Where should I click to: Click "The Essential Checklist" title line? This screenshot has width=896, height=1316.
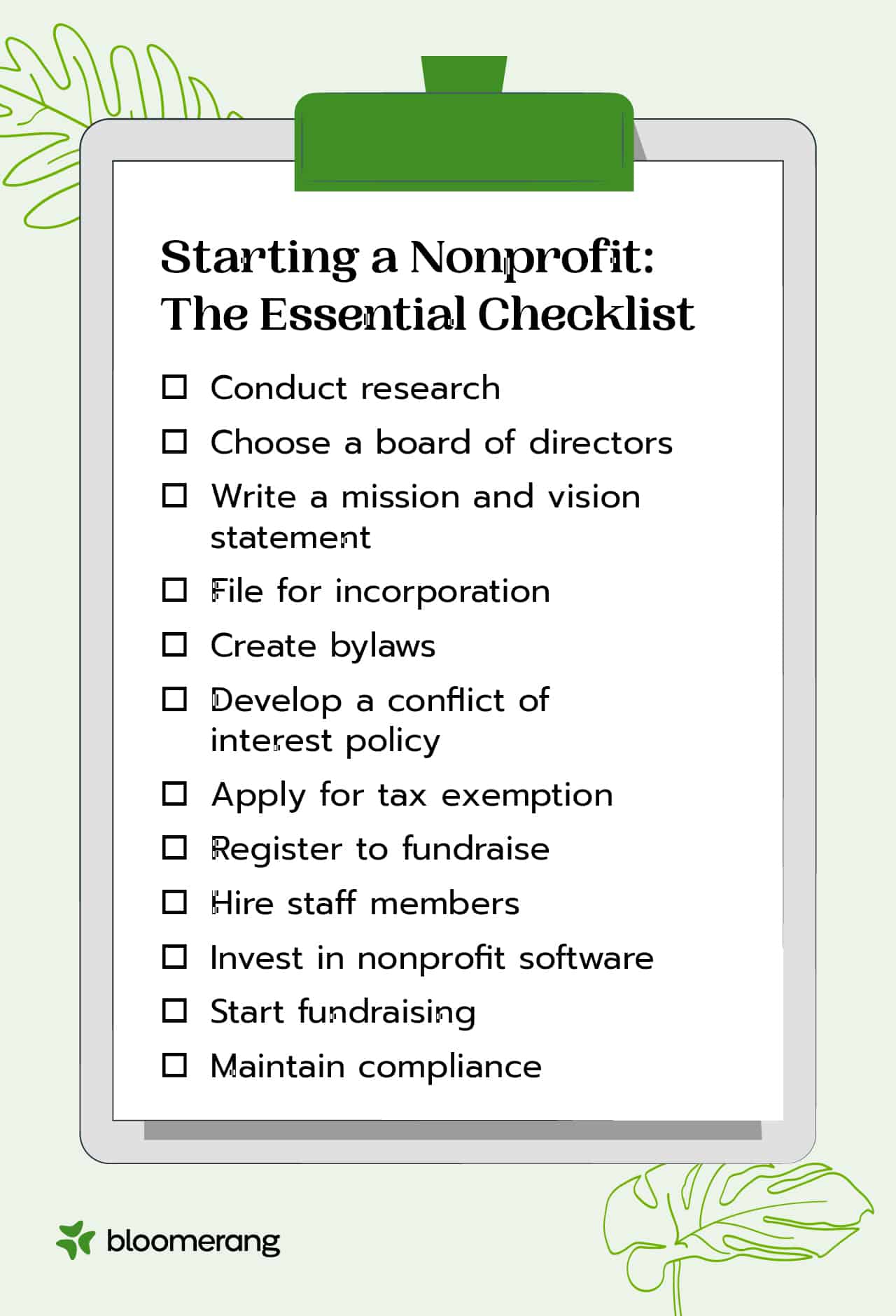(x=427, y=314)
